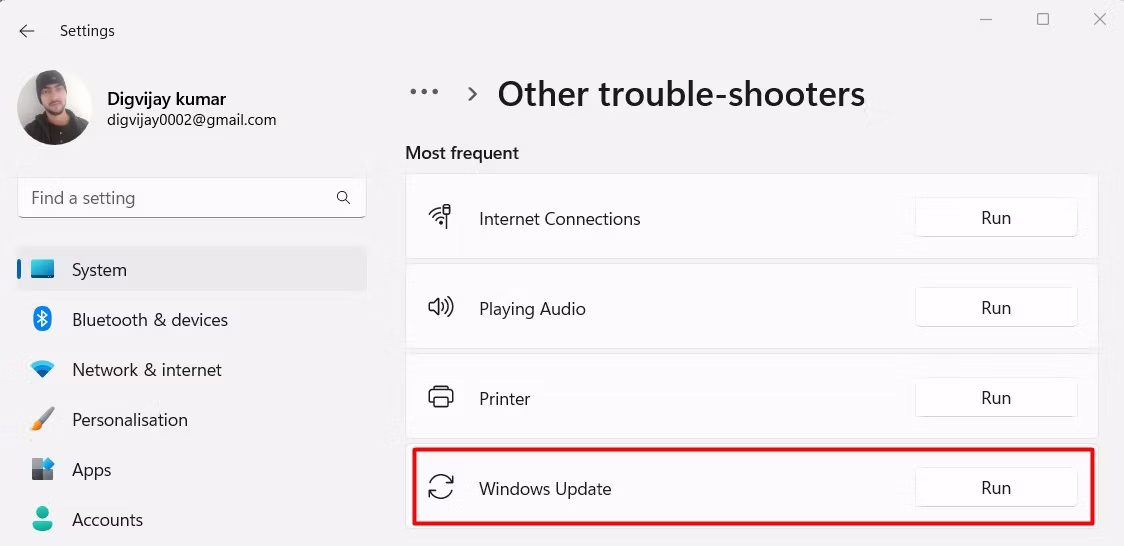Click the Personalisation paintbrush icon
1124x546 pixels.
tap(42, 419)
